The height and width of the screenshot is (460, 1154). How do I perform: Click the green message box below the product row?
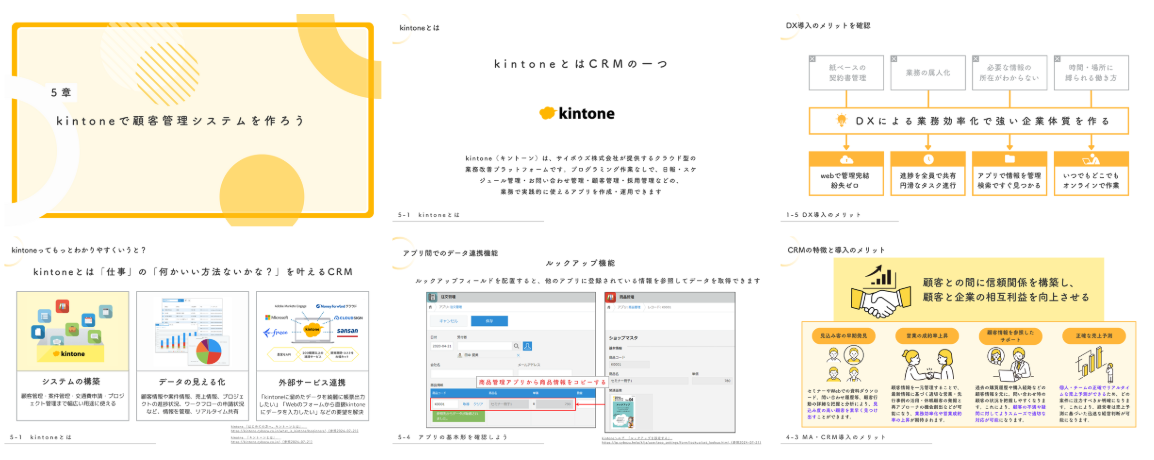pos(458,417)
